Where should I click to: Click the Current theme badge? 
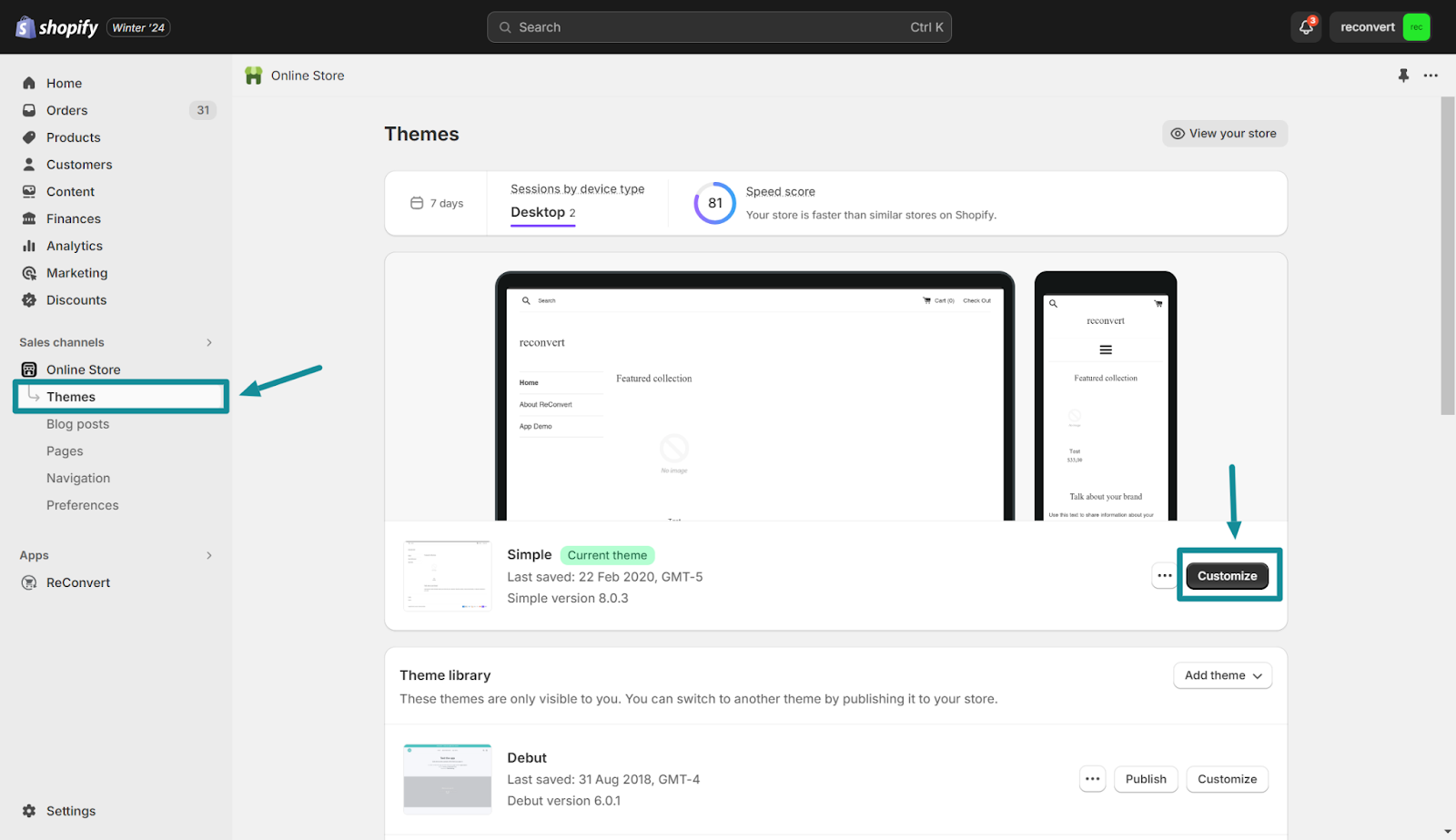click(607, 555)
